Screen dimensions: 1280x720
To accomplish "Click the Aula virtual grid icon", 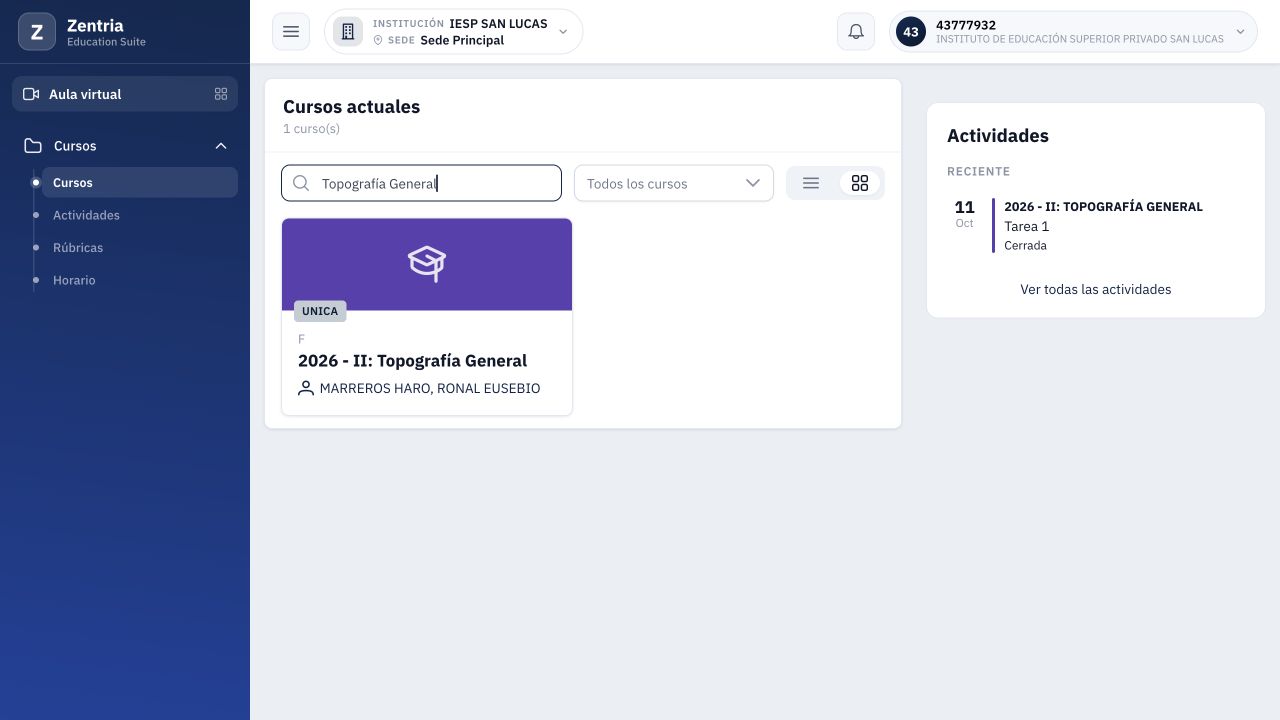I will 221,94.
